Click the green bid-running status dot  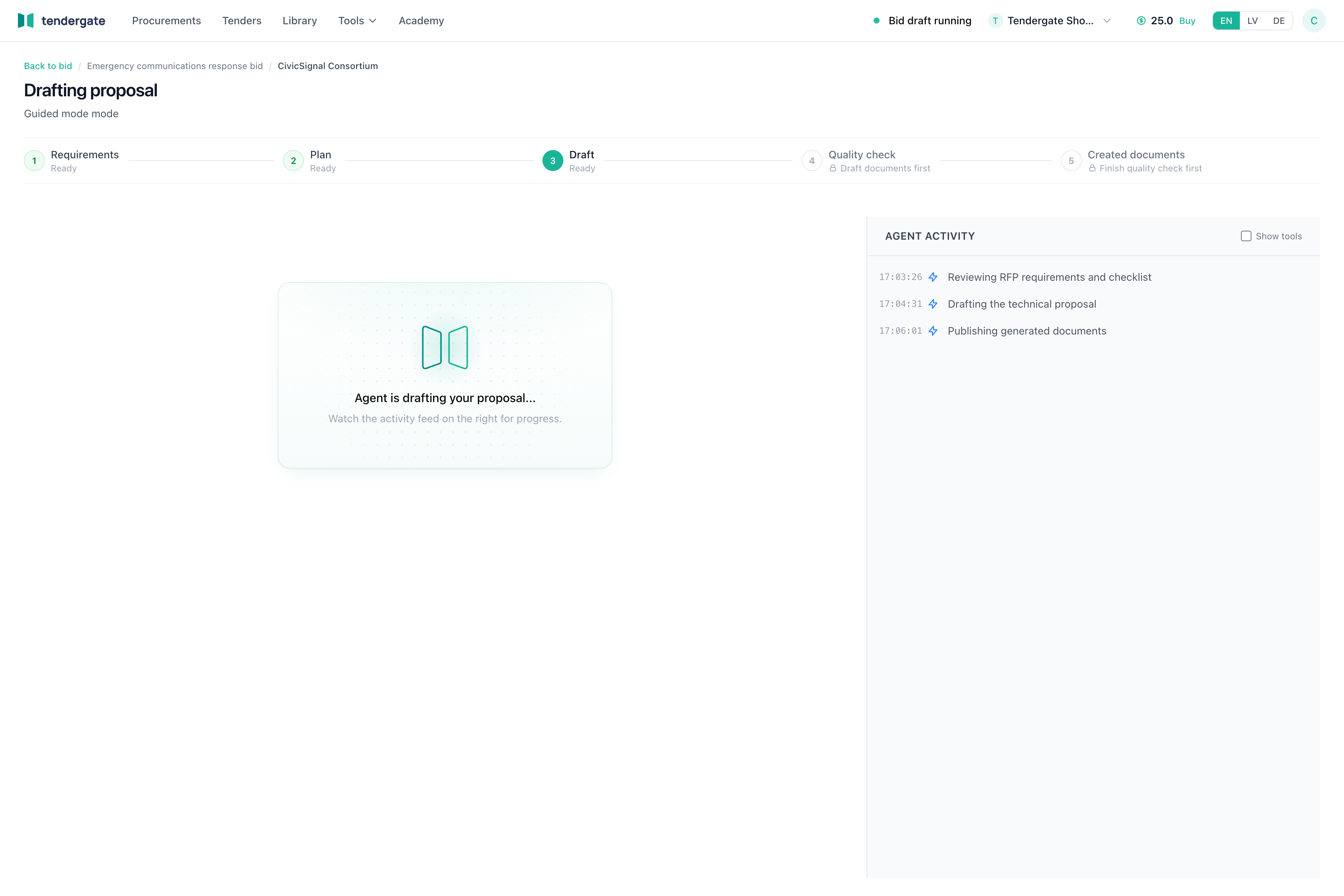coord(877,21)
